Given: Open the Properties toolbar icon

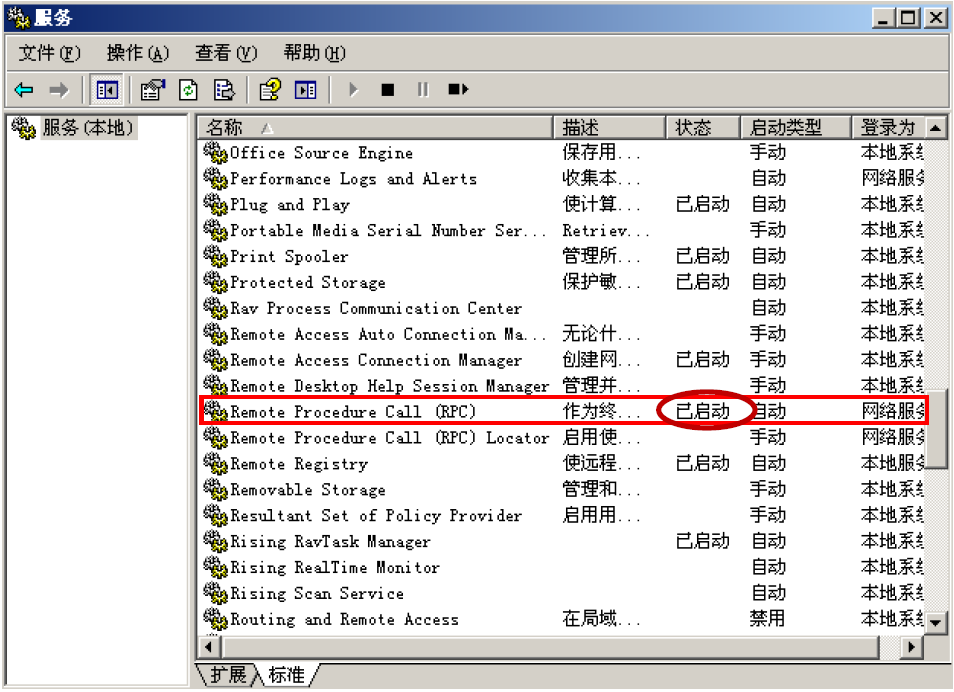Looking at the screenshot, I should 152,91.
